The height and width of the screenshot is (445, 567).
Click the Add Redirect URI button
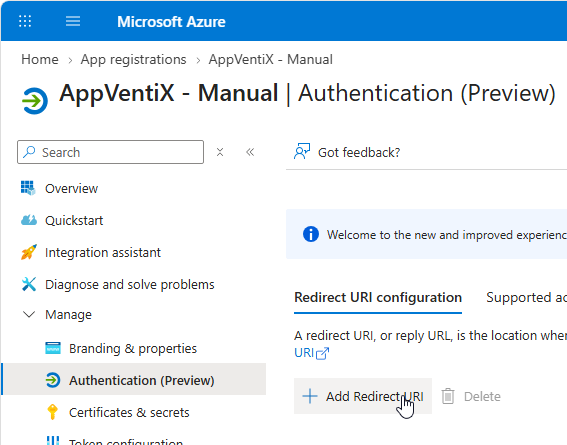point(363,396)
